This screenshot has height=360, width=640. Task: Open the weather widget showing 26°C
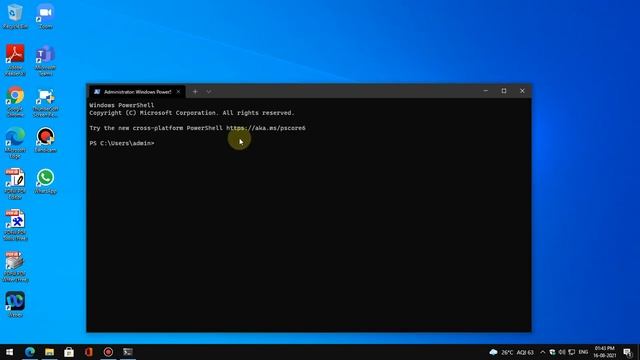pyautogui.click(x=511, y=352)
